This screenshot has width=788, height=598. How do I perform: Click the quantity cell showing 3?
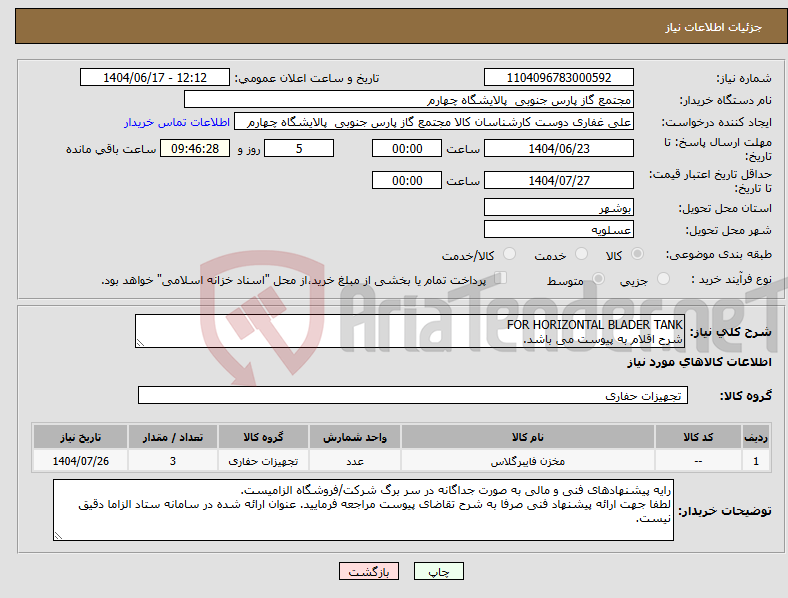point(173,461)
